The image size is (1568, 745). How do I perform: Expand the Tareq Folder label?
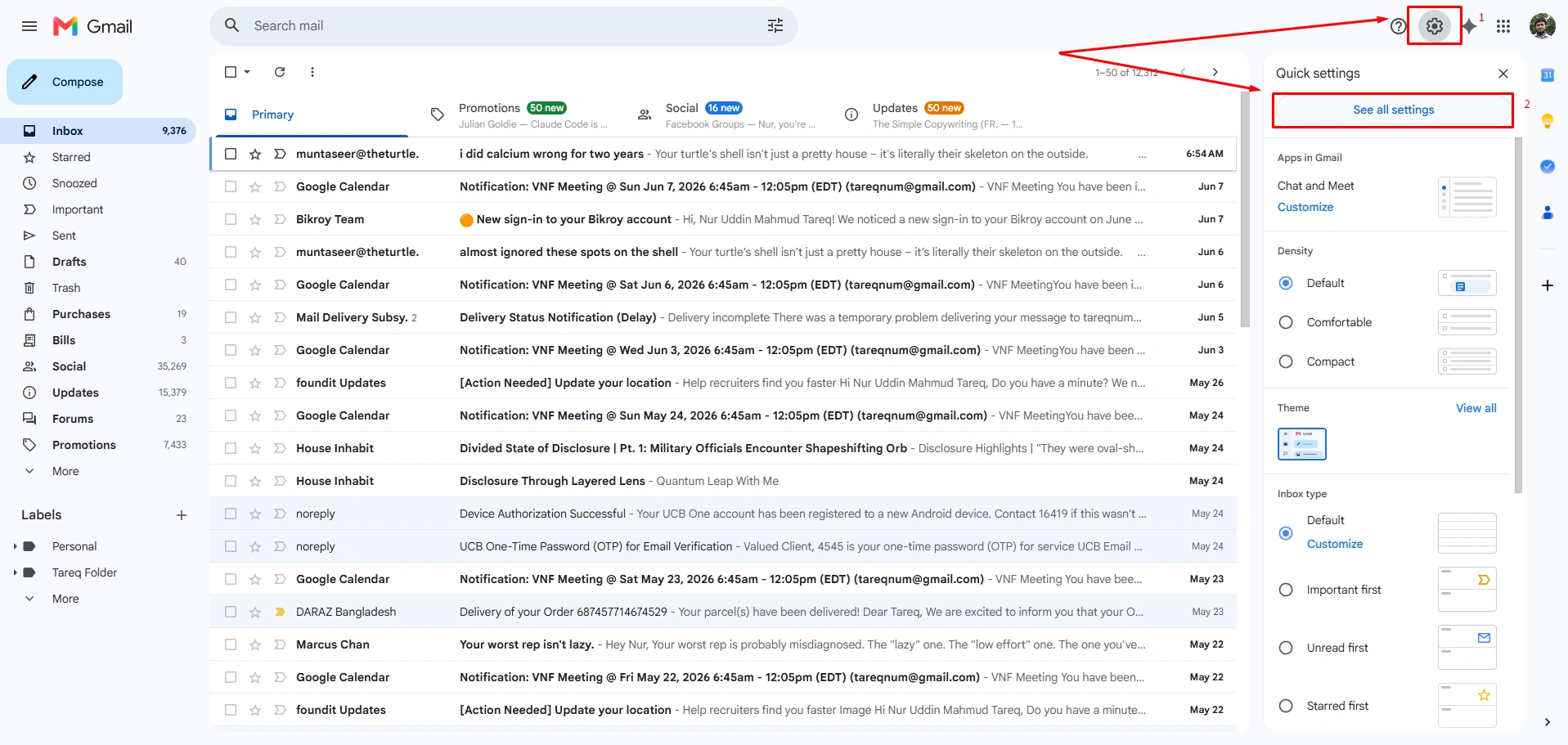click(x=15, y=572)
